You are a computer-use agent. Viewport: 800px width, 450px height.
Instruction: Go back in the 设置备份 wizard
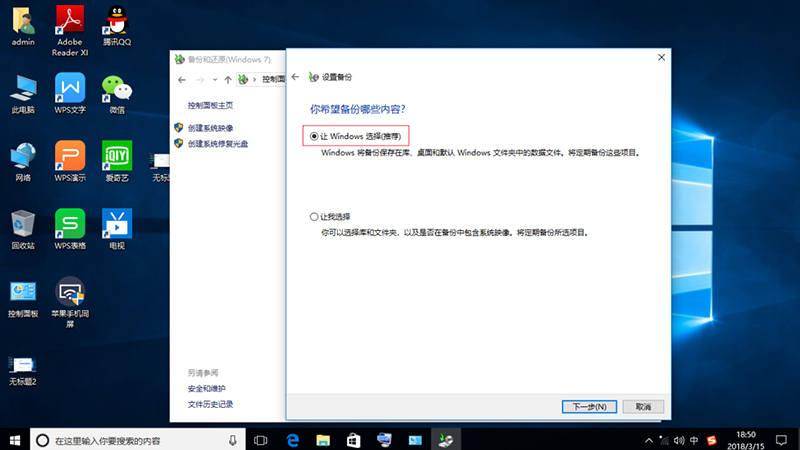pos(295,77)
